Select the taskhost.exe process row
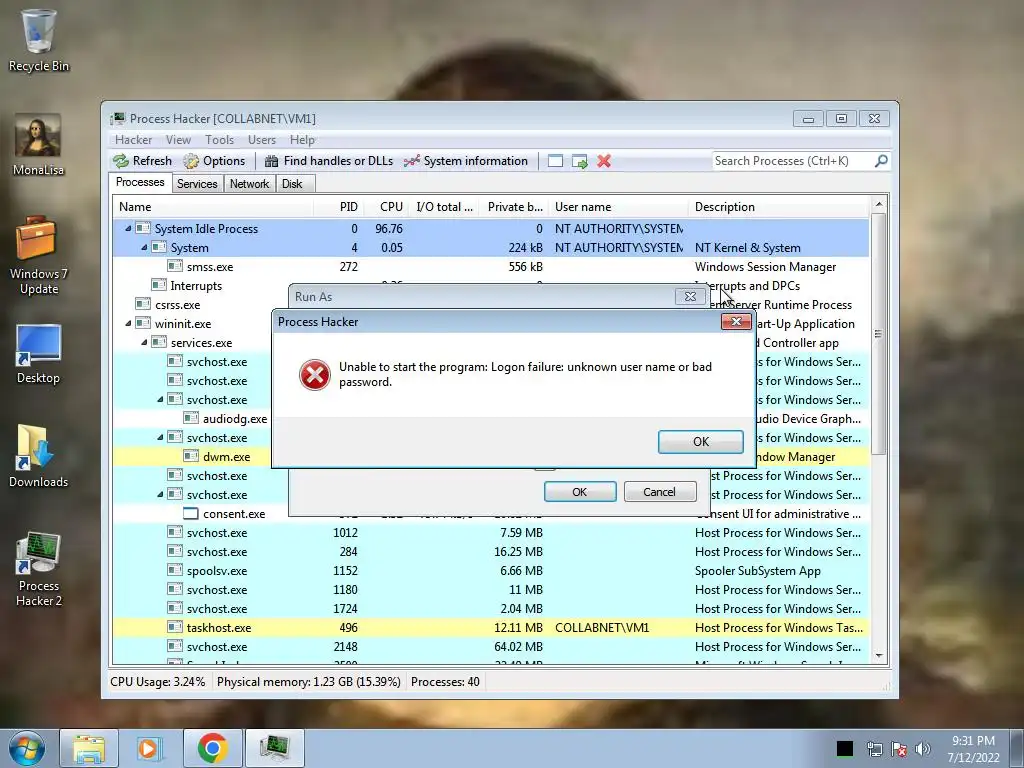Screen dimensions: 1024x768 490,628
